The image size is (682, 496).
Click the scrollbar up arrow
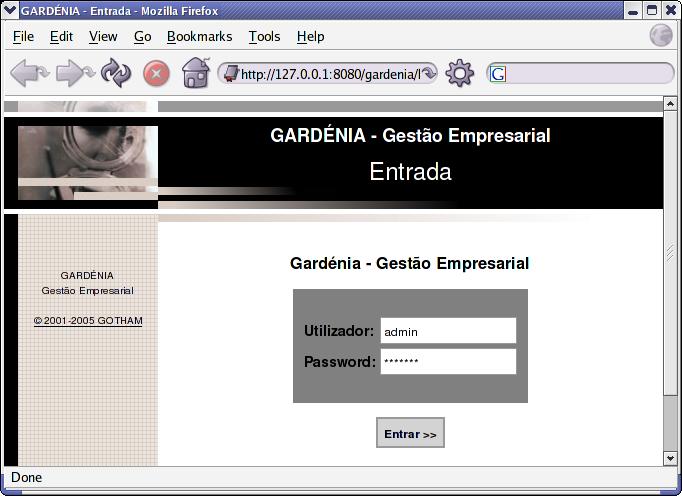tap(670, 103)
